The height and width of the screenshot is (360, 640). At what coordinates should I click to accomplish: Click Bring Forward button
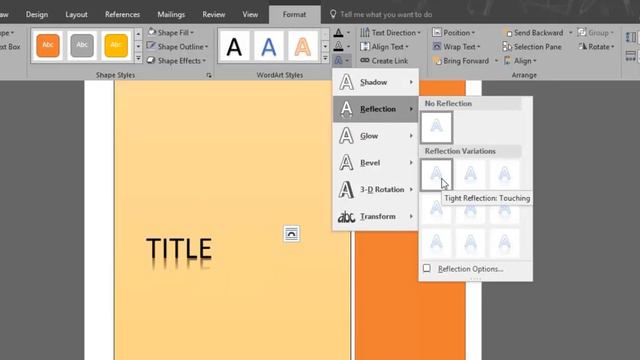tap(461, 60)
